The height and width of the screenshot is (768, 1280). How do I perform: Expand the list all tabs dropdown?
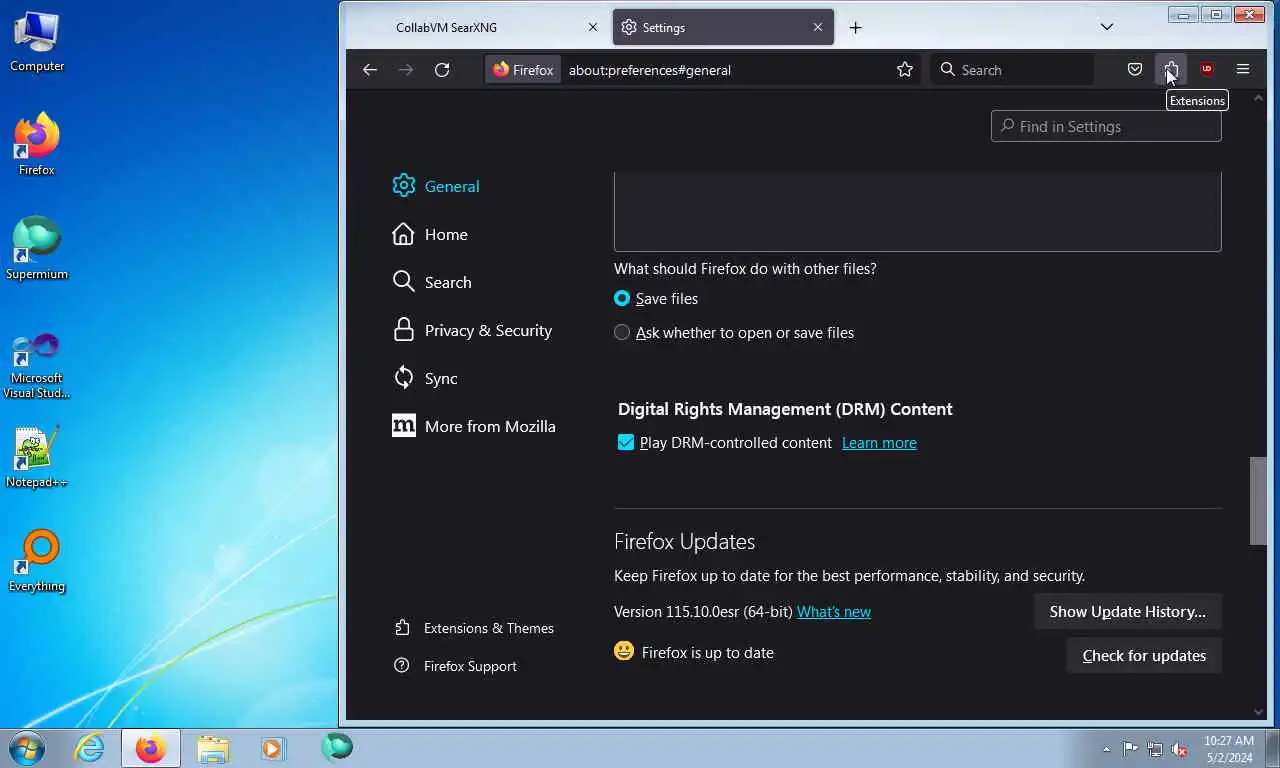[1107, 27]
